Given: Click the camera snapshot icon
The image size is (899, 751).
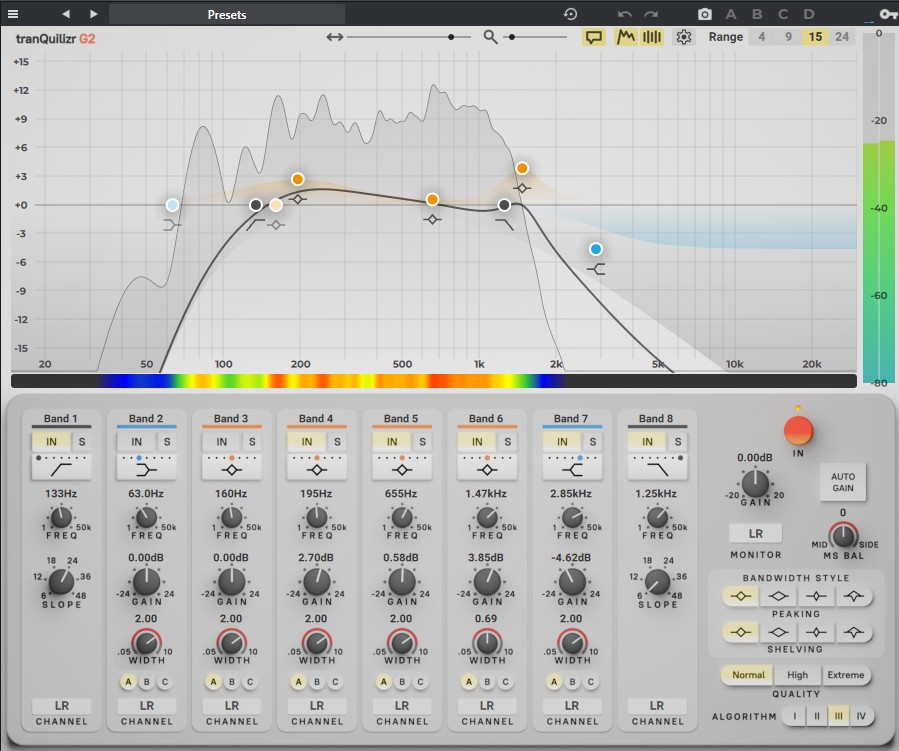Looking at the screenshot, I should click(705, 14).
